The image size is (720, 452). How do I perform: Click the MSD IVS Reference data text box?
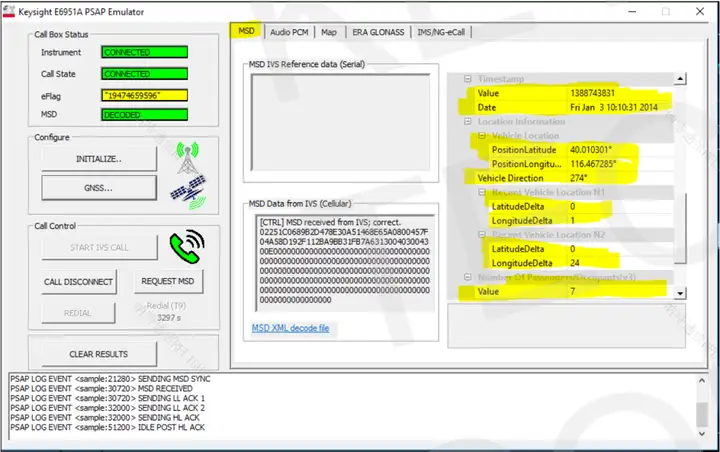point(341,122)
